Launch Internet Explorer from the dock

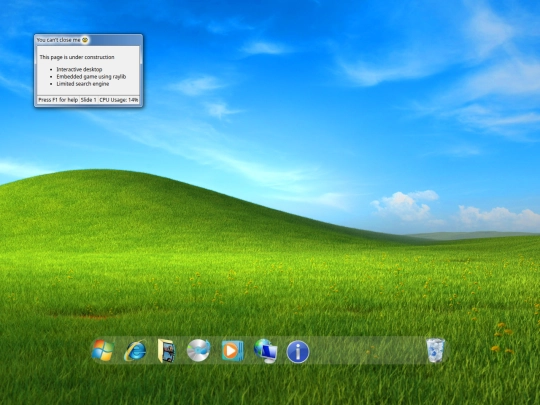[x=135, y=351]
